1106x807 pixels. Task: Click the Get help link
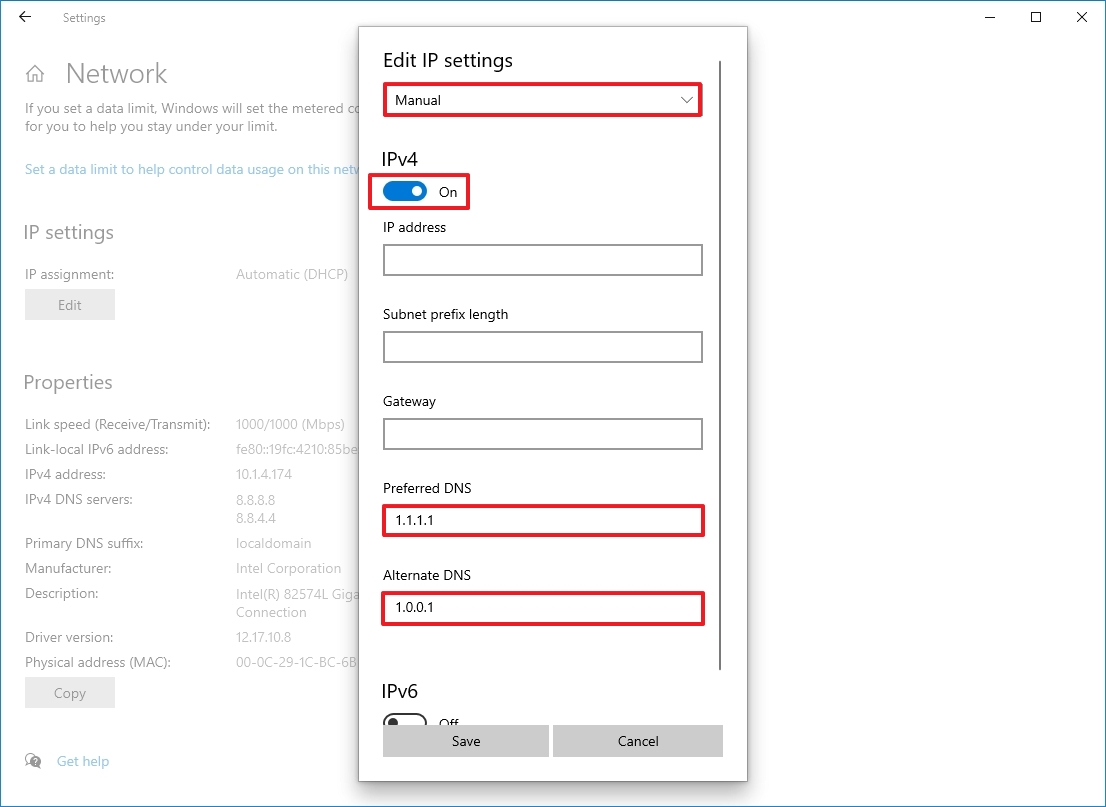tap(83, 761)
